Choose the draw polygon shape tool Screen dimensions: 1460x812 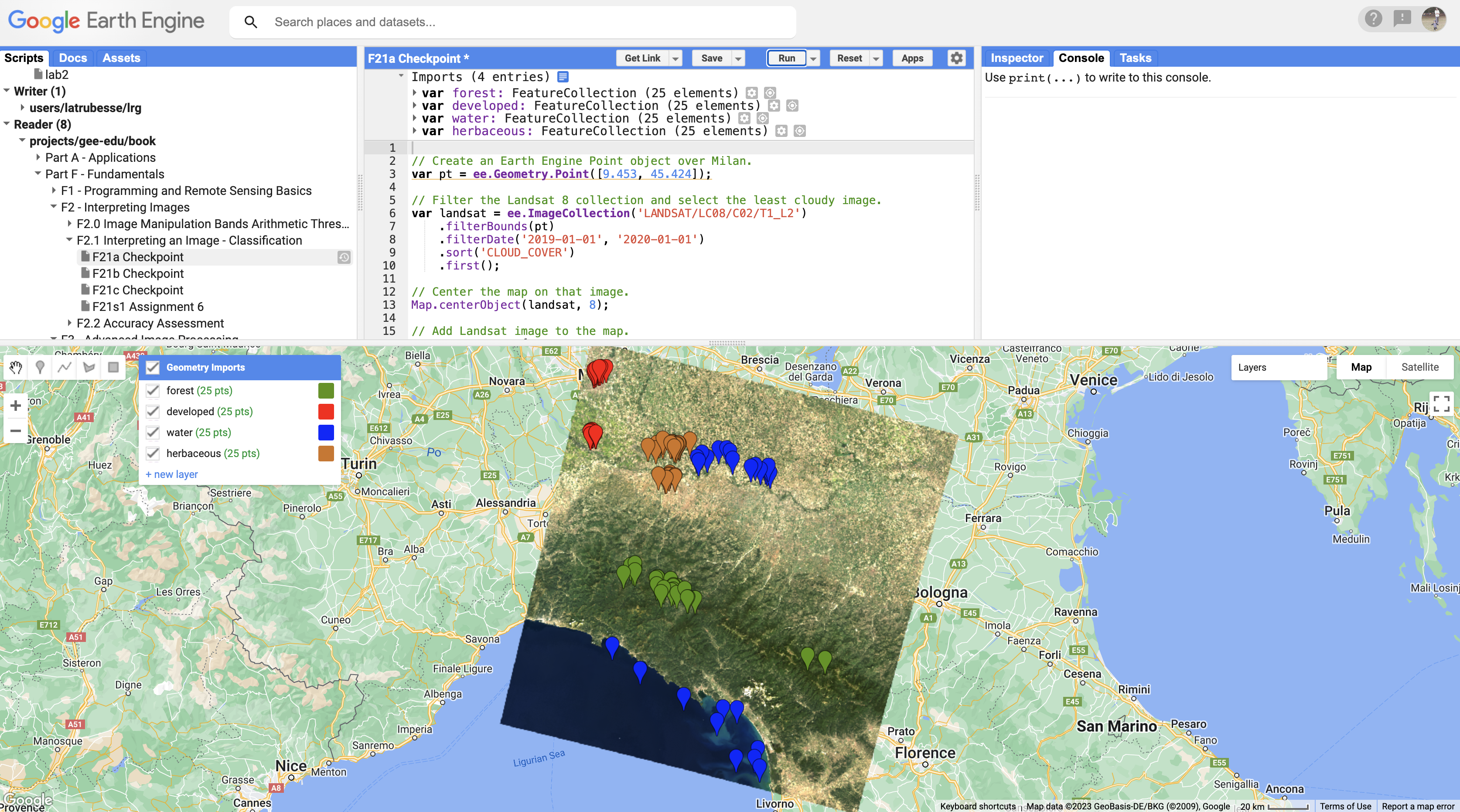[89, 367]
